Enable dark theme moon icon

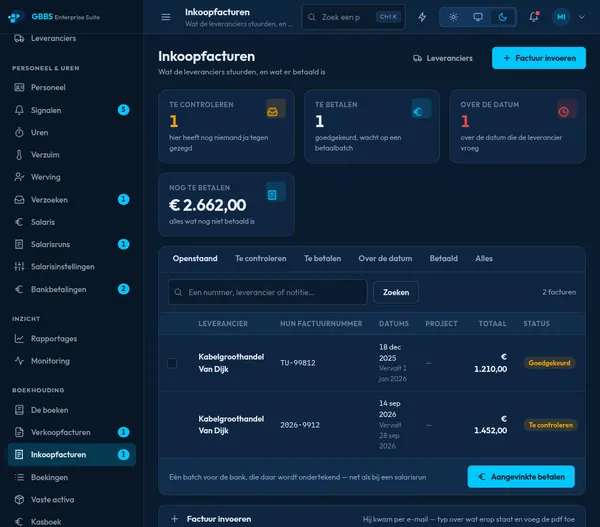502,17
